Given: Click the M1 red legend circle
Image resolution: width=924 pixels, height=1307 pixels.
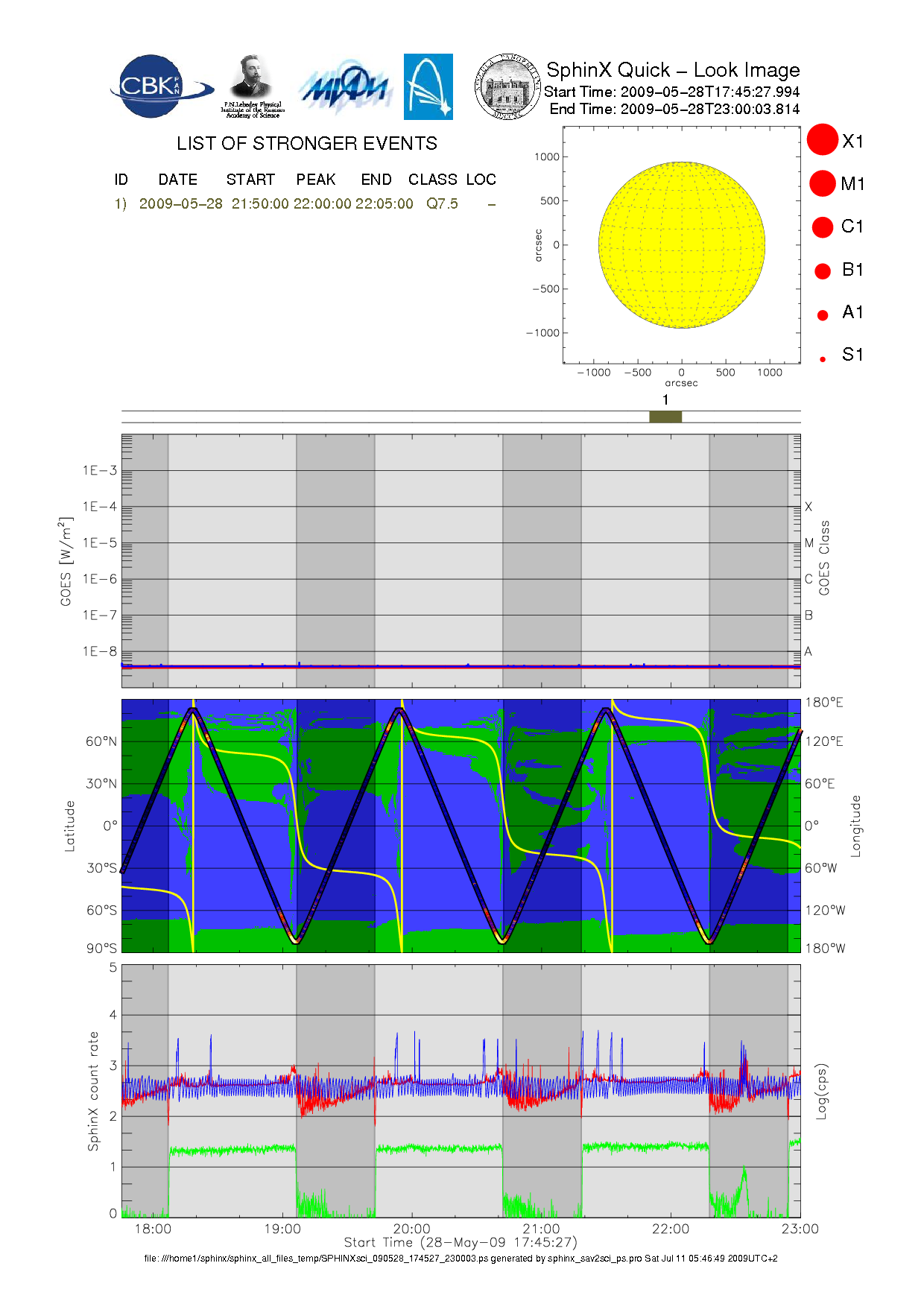Looking at the screenshot, I should (823, 183).
